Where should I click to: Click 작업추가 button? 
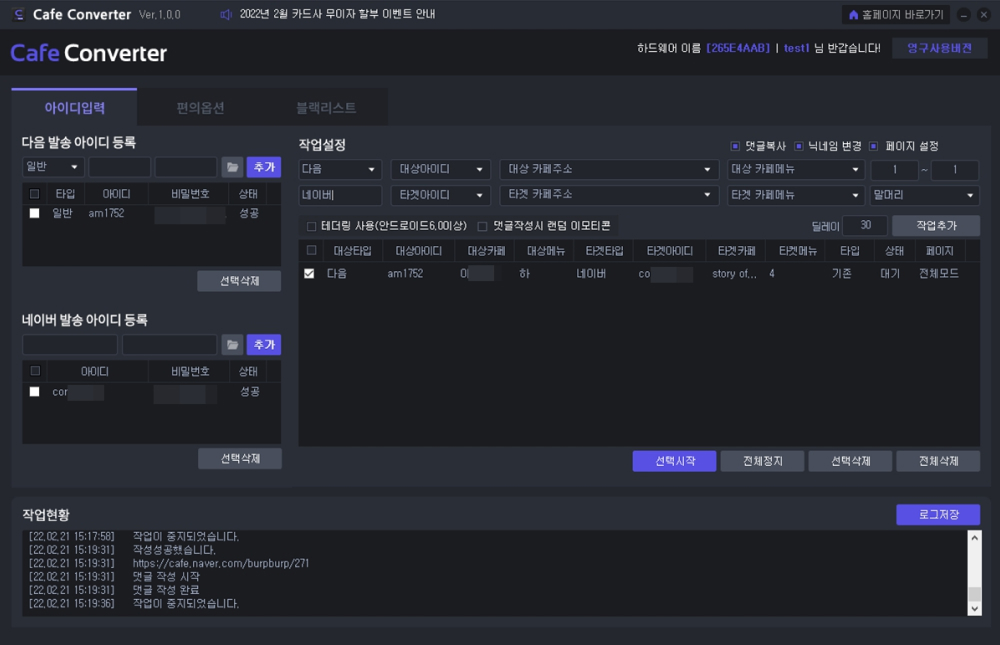[x=936, y=225]
